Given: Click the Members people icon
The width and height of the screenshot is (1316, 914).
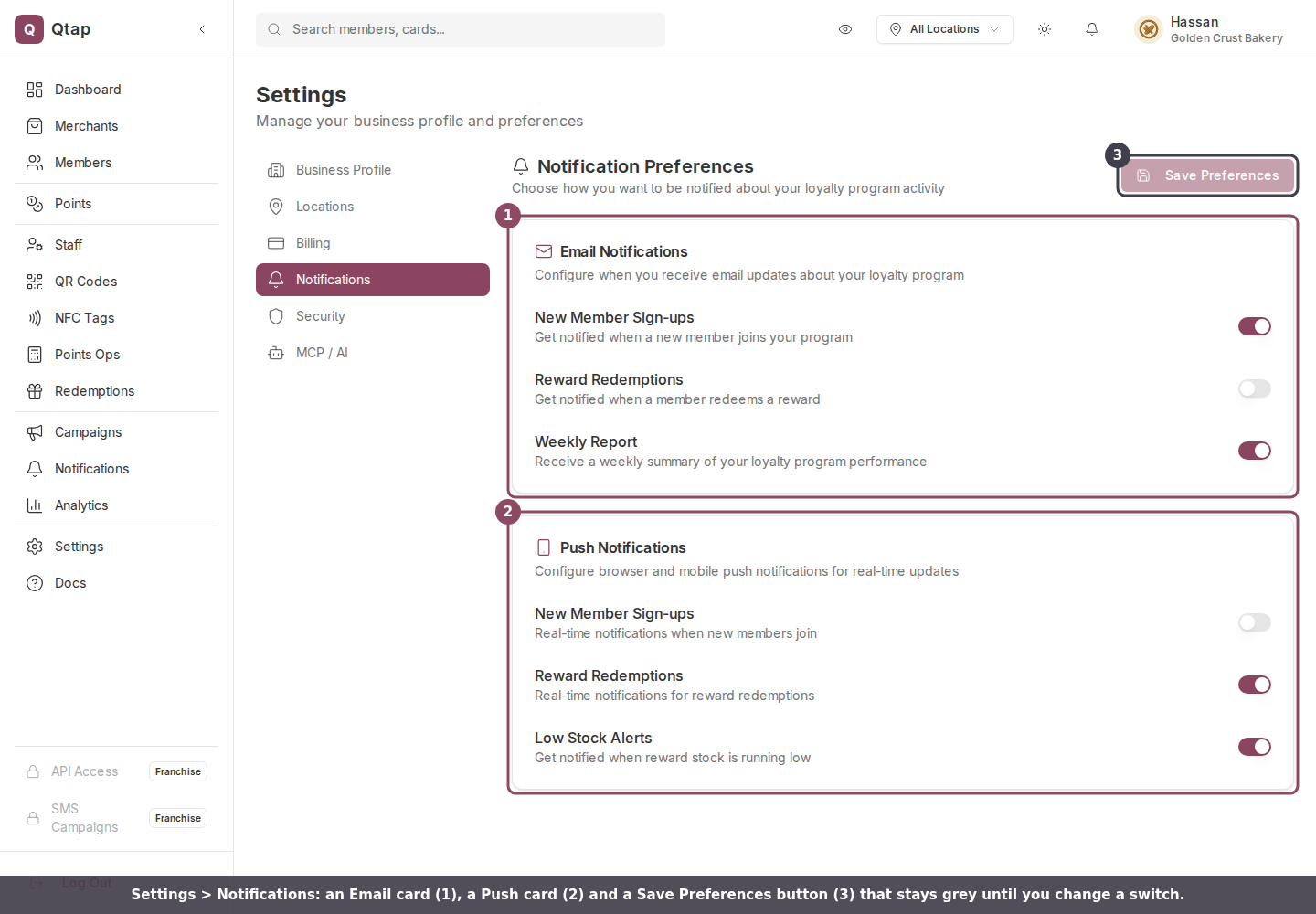Looking at the screenshot, I should tap(35, 163).
